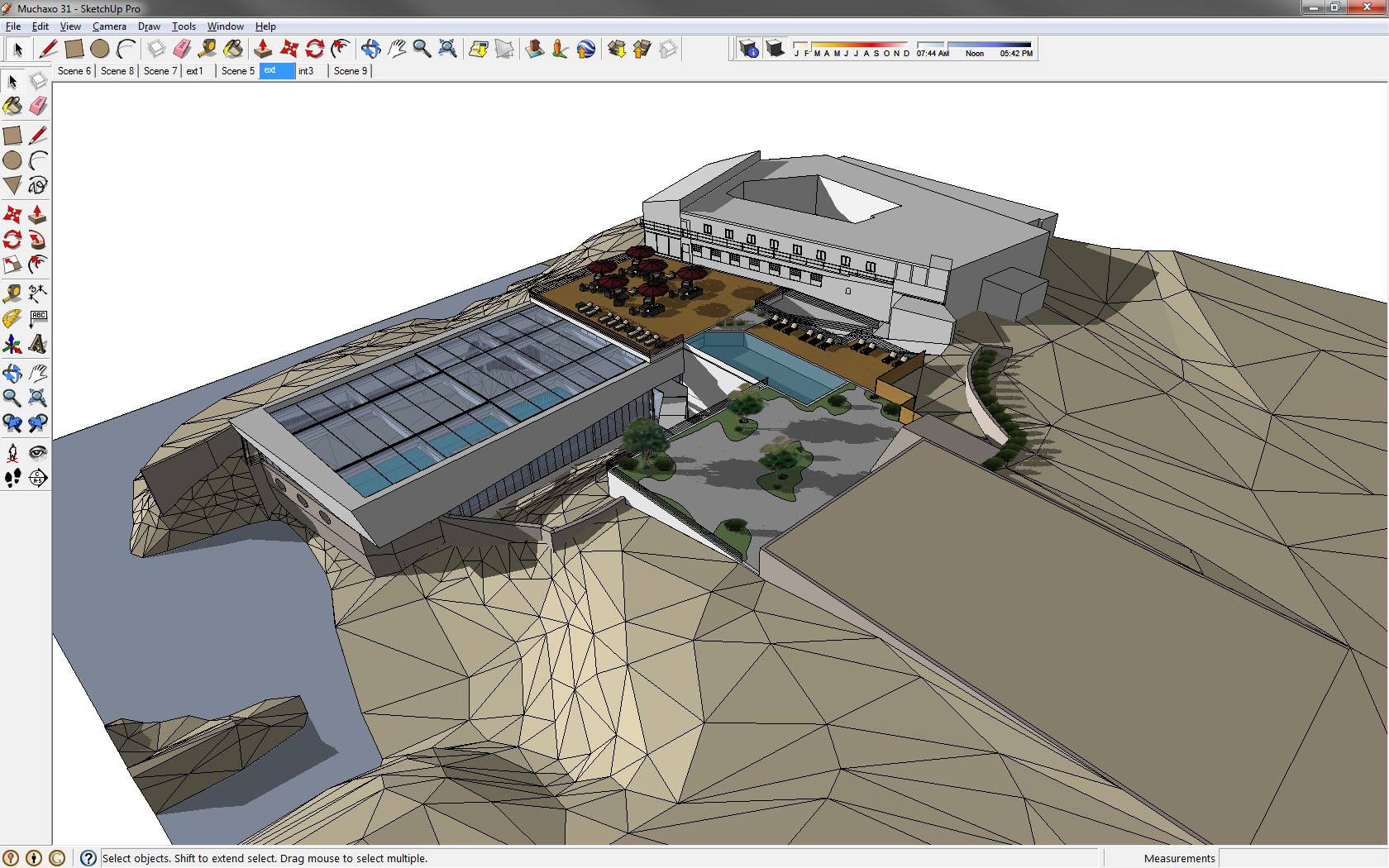Select the Walk tool footprints icon
The height and width of the screenshot is (868, 1389).
click(x=12, y=478)
